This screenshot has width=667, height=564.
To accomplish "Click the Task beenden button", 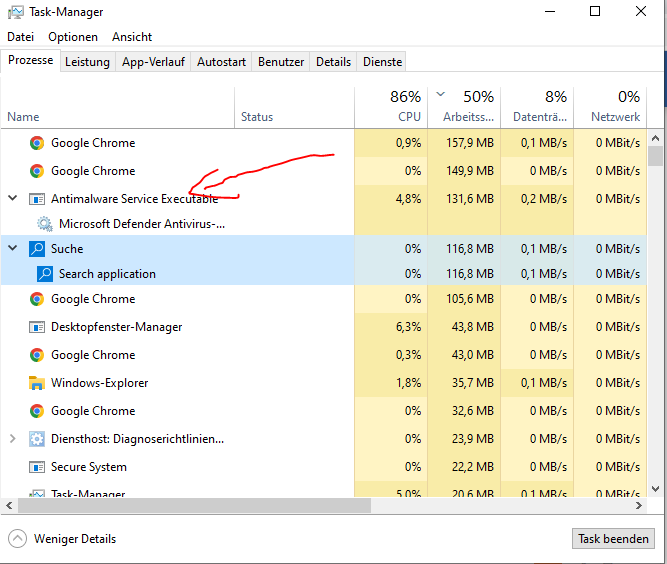I will [613, 538].
